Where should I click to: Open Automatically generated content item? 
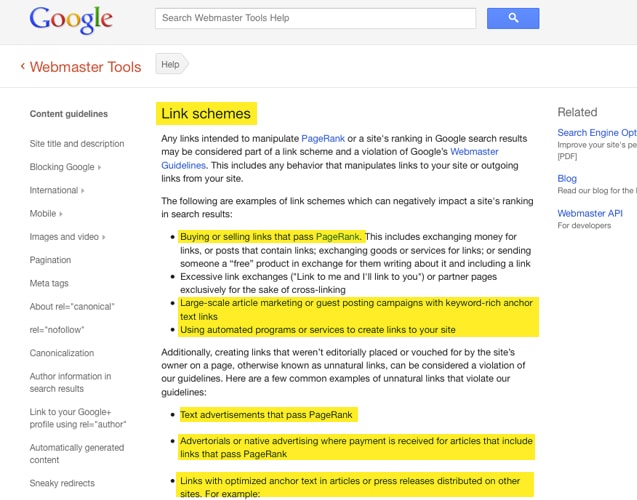pos(77,453)
